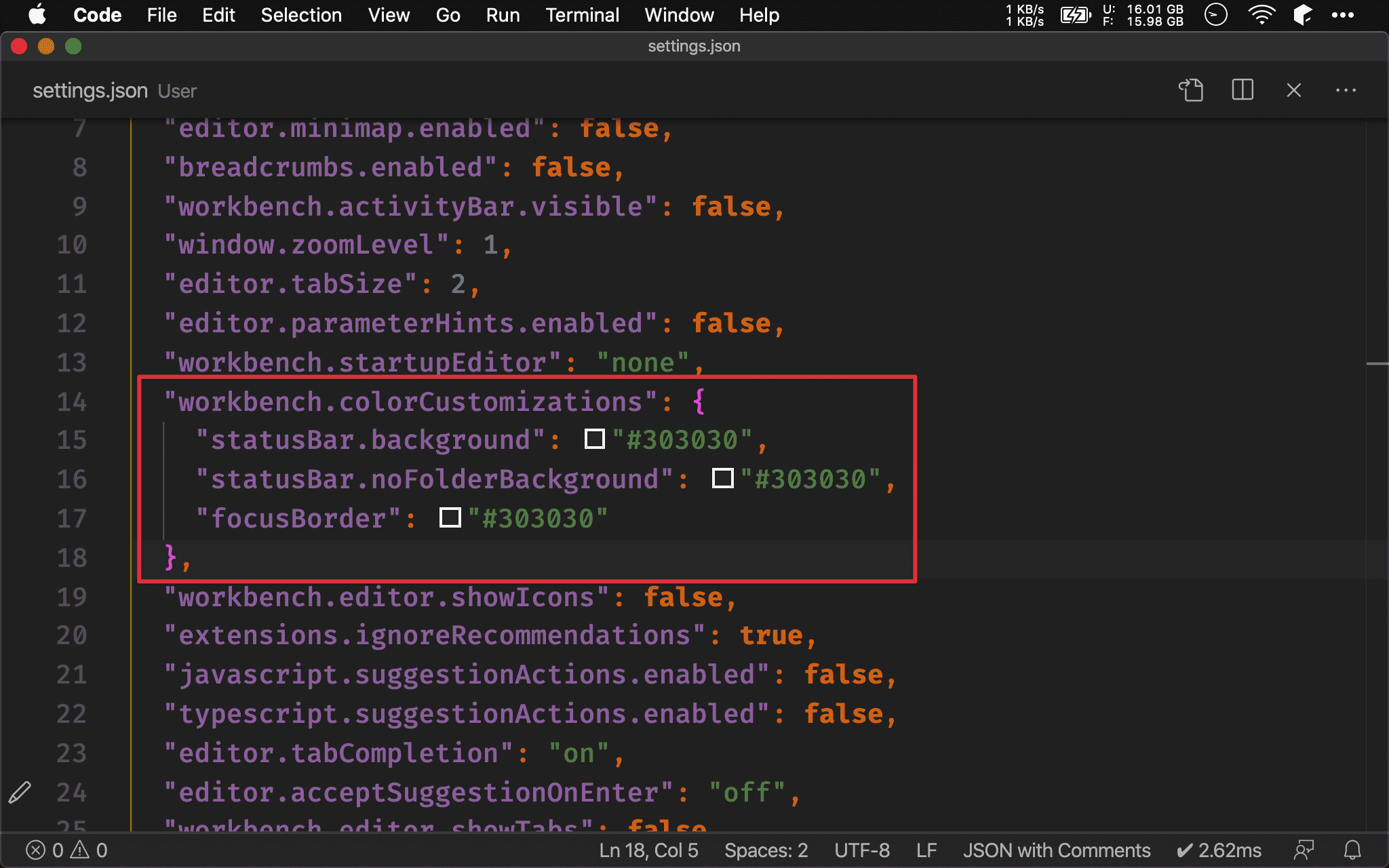Open the file explorer icon
This screenshot has height=868, width=1389.
pos(1192,91)
